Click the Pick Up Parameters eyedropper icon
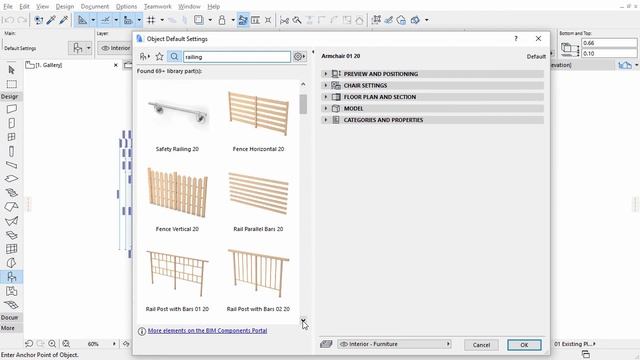The height and width of the screenshot is (360, 640). click(51, 20)
